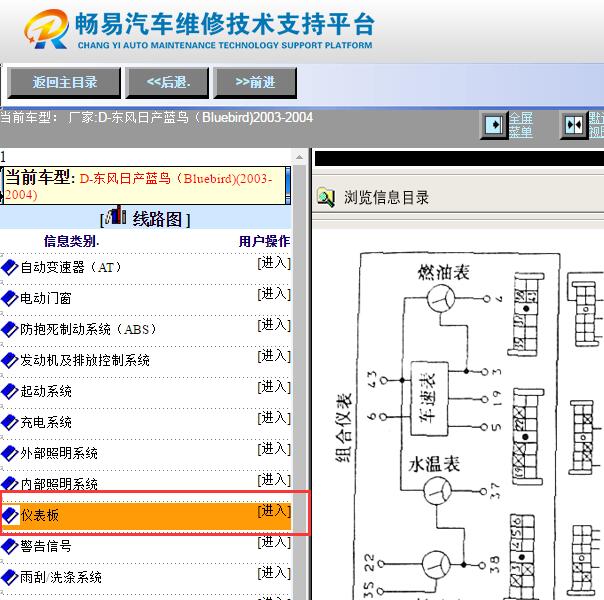Click the blue book icon for 起动系统
Viewport: 604px width, 600px height.
pyautogui.click(x=9, y=391)
